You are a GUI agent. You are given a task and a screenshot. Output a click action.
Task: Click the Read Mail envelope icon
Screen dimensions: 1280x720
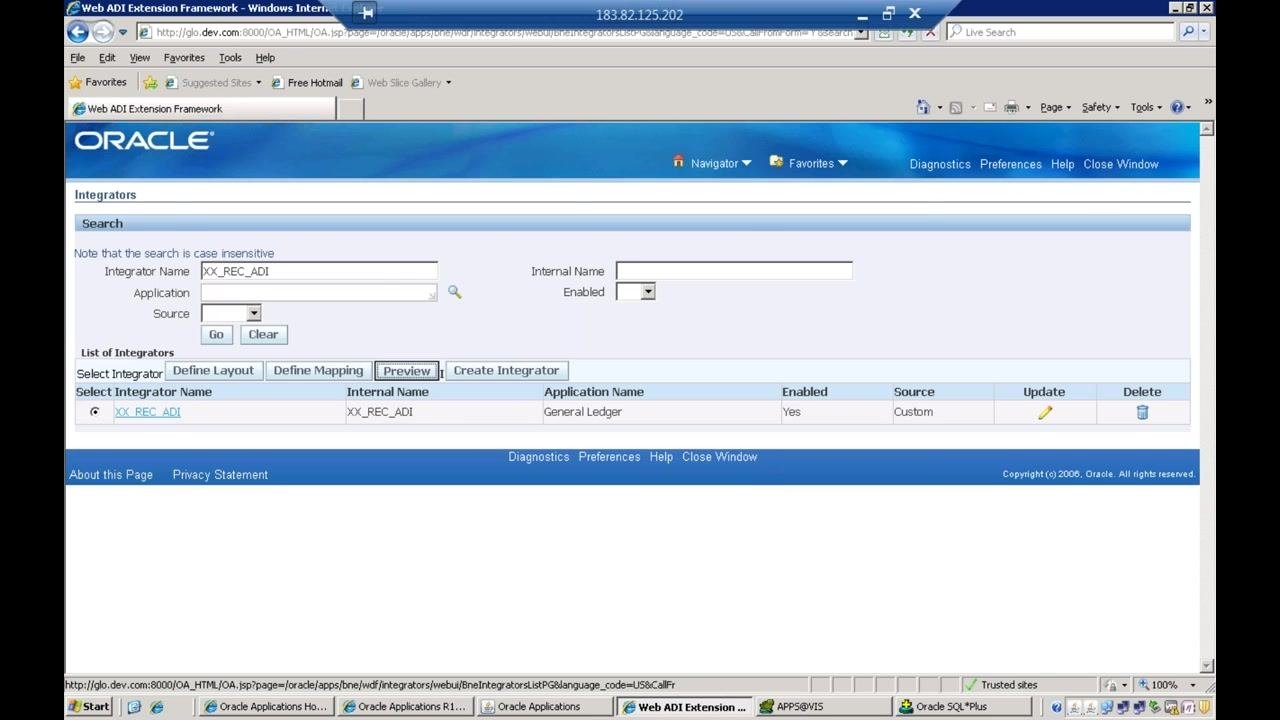point(989,108)
